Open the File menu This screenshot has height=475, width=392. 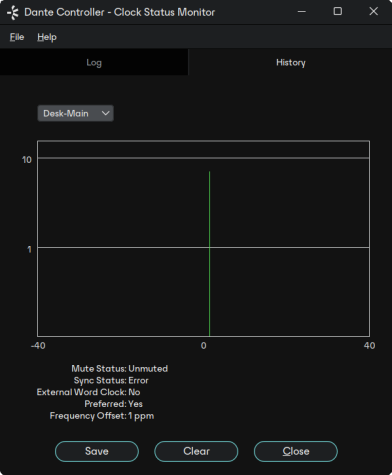click(17, 37)
